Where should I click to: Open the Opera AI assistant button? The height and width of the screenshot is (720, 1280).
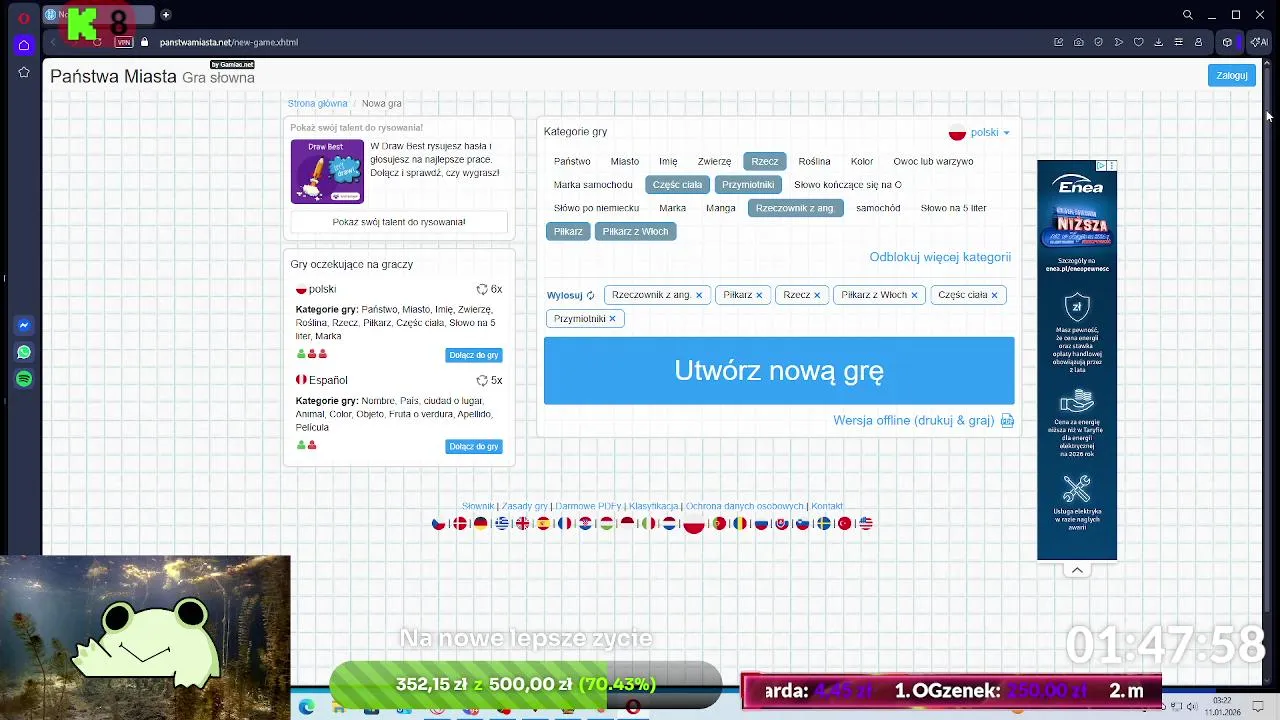tap(1259, 42)
